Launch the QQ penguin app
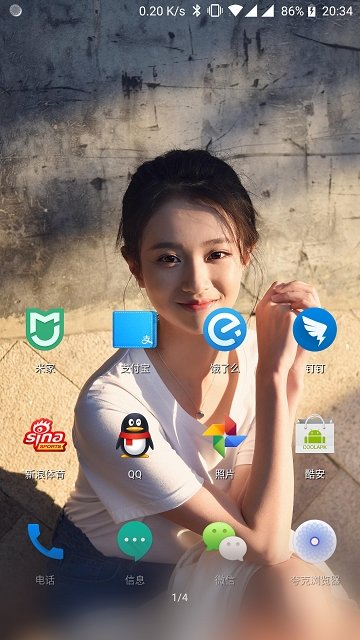 [135, 435]
